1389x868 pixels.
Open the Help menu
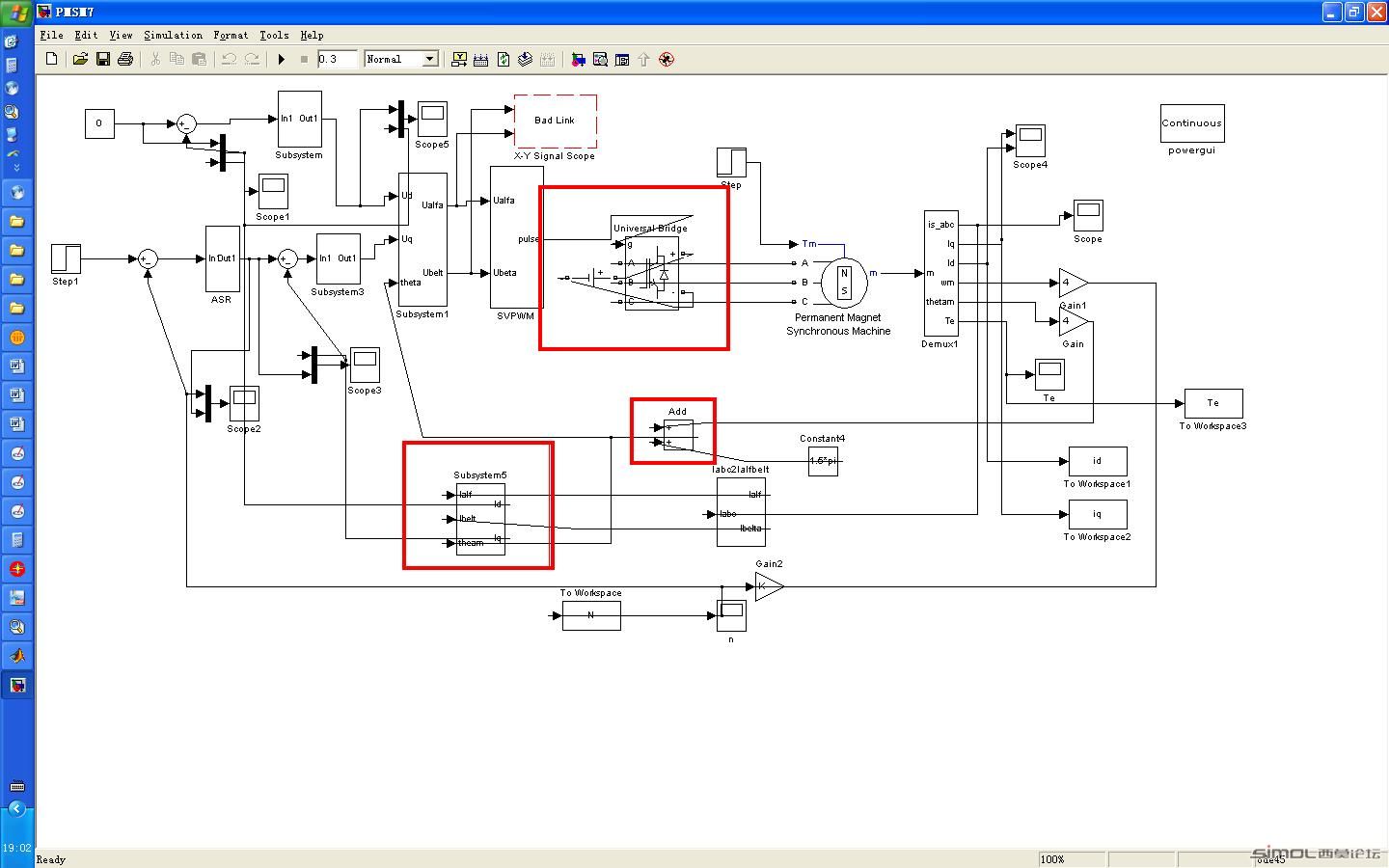pos(312,35)
